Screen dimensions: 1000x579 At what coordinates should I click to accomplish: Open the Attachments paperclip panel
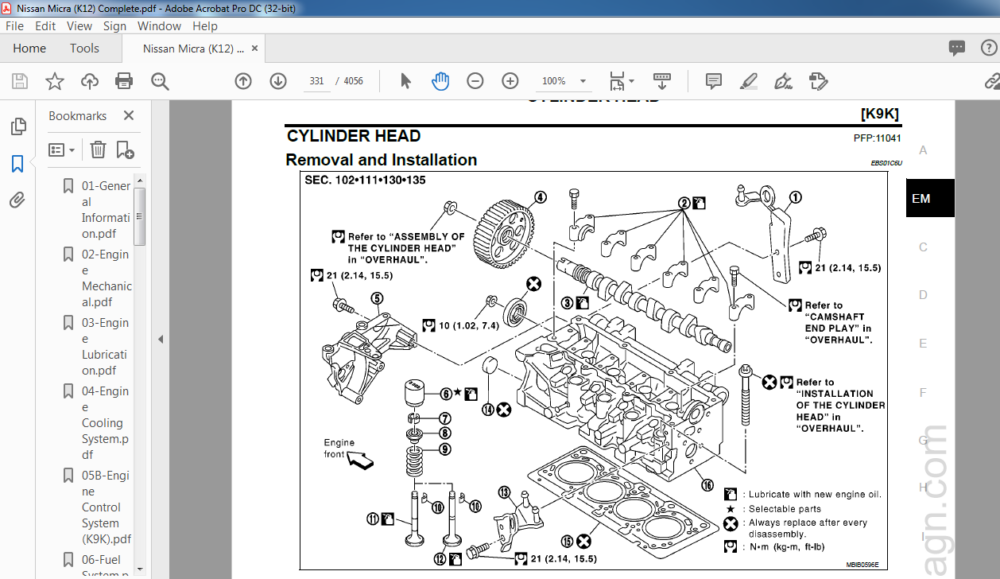click(17, 200)
